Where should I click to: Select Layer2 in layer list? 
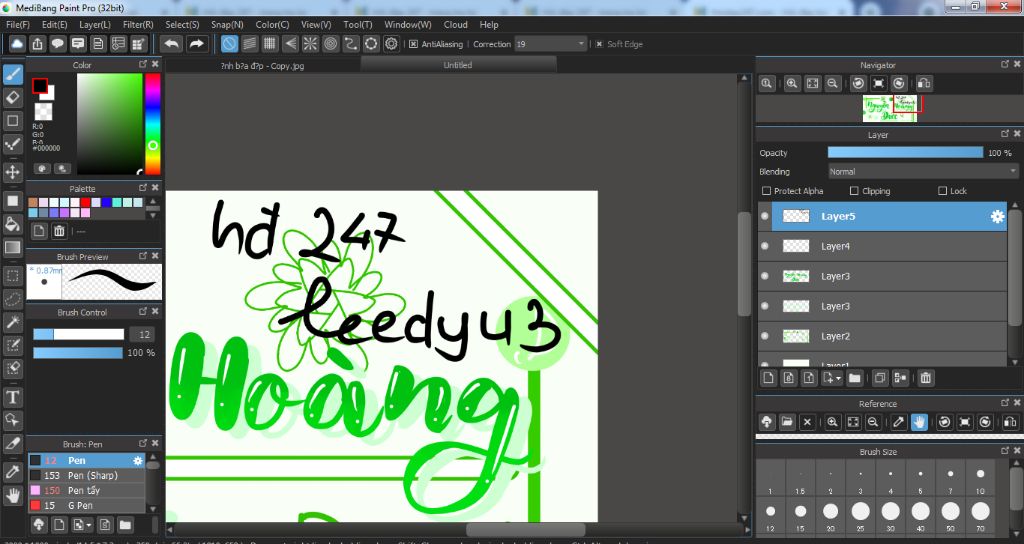tap(882, 336)
